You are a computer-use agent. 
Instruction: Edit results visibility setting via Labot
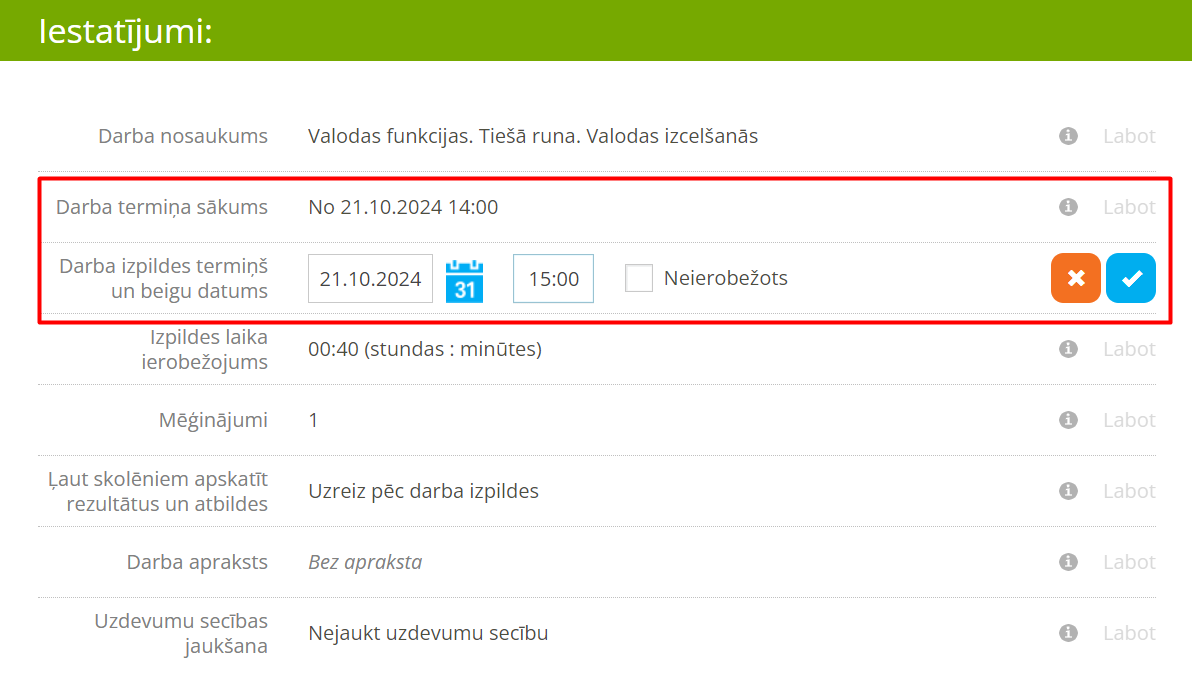click(1129, 491)
